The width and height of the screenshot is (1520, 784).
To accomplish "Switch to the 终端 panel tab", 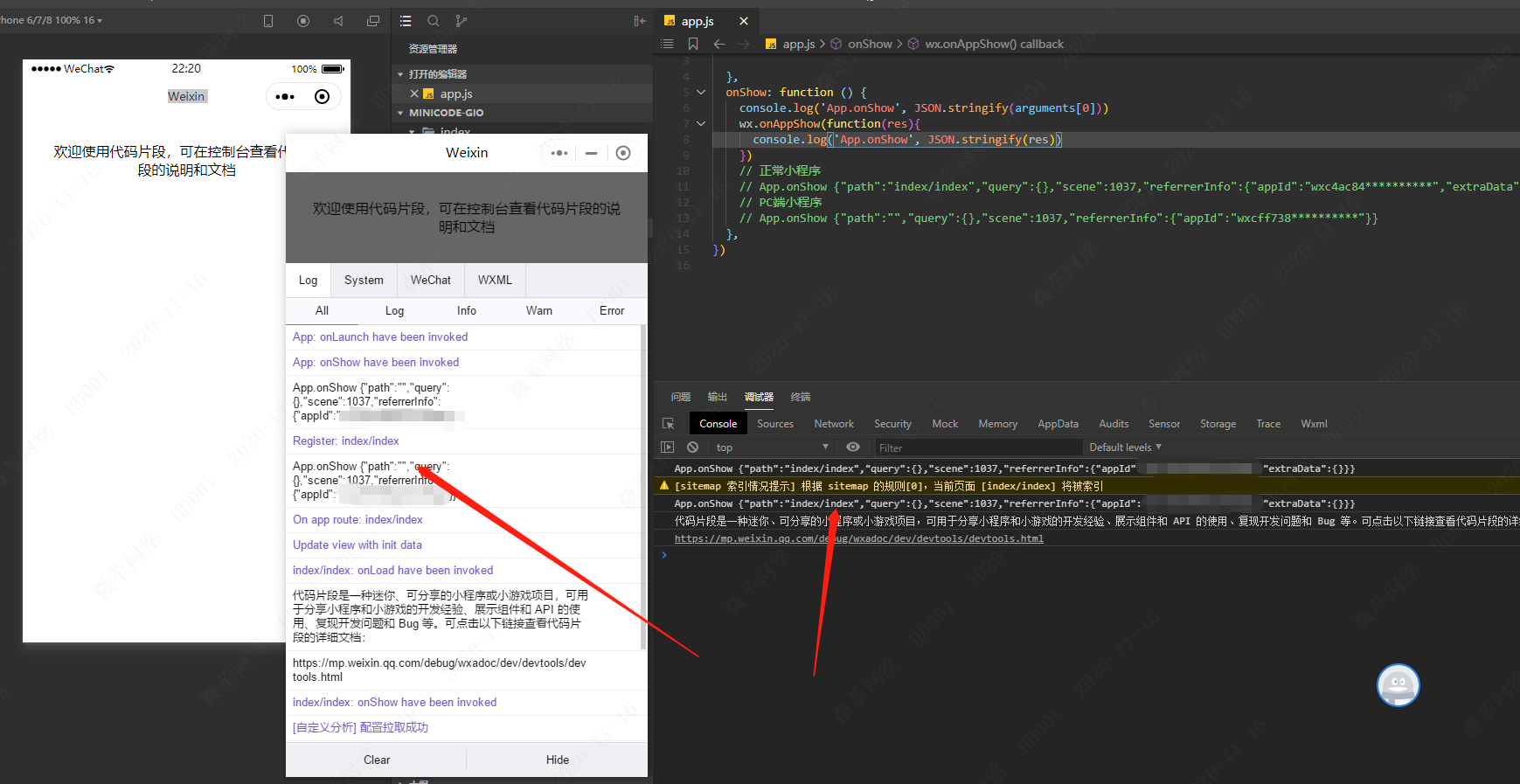I will (801, 397).
